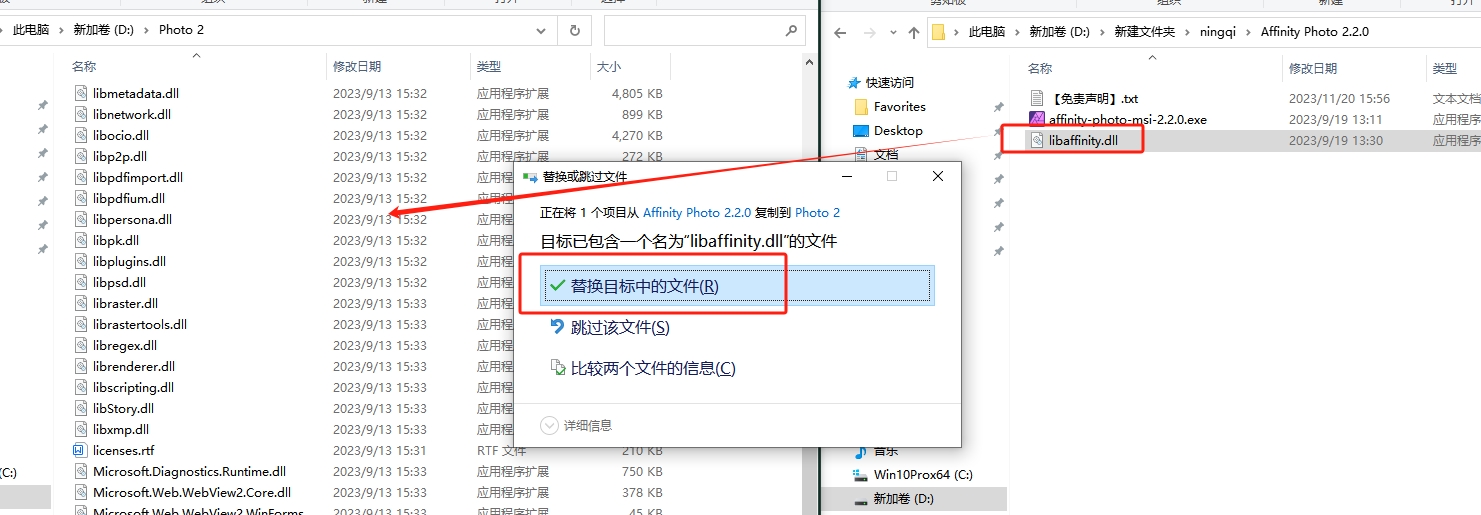
Task: Click 此电脑 breadcrumb in left address bar
Action: (x=31, y=30)
